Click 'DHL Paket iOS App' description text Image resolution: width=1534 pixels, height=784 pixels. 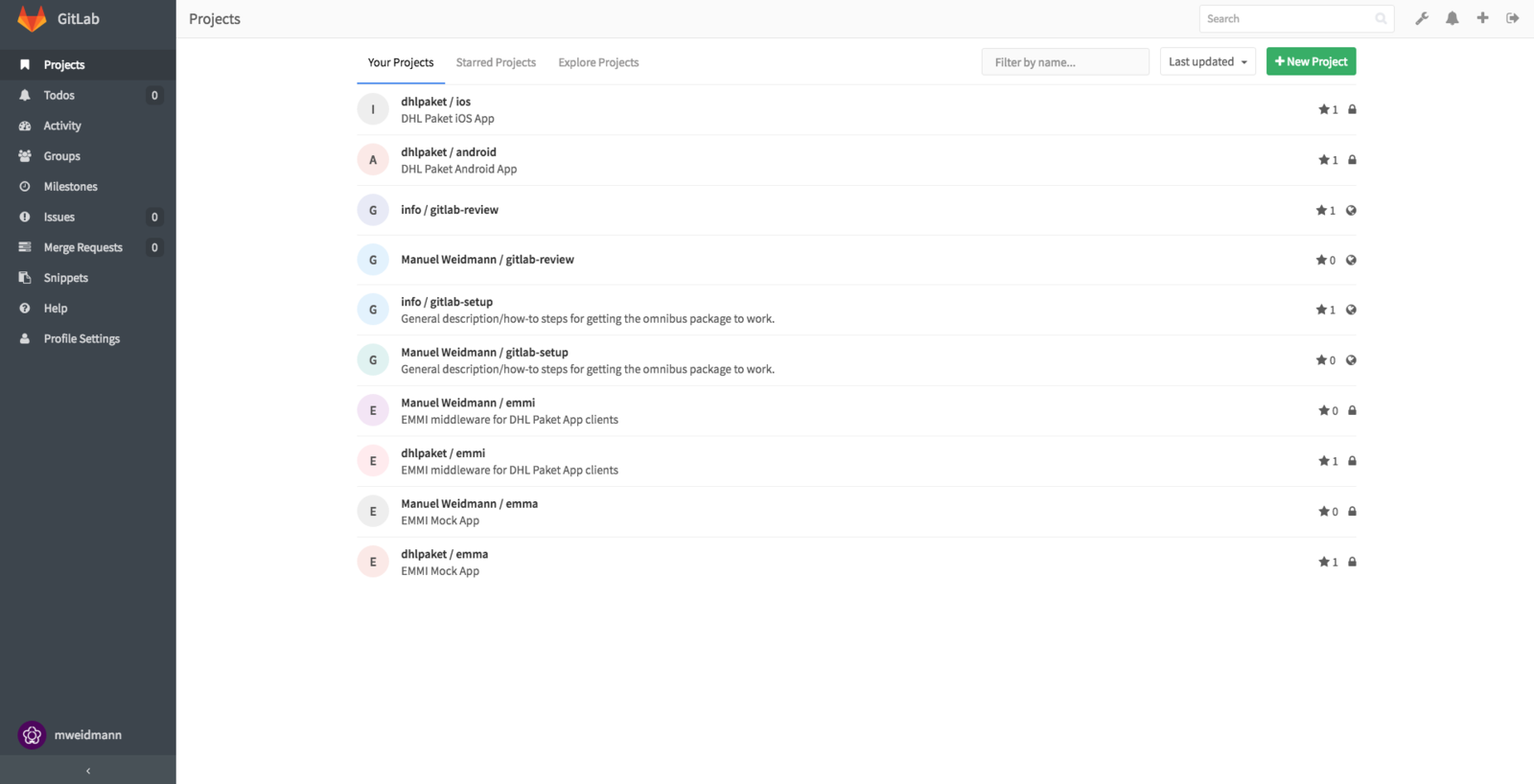pos(448,119)
